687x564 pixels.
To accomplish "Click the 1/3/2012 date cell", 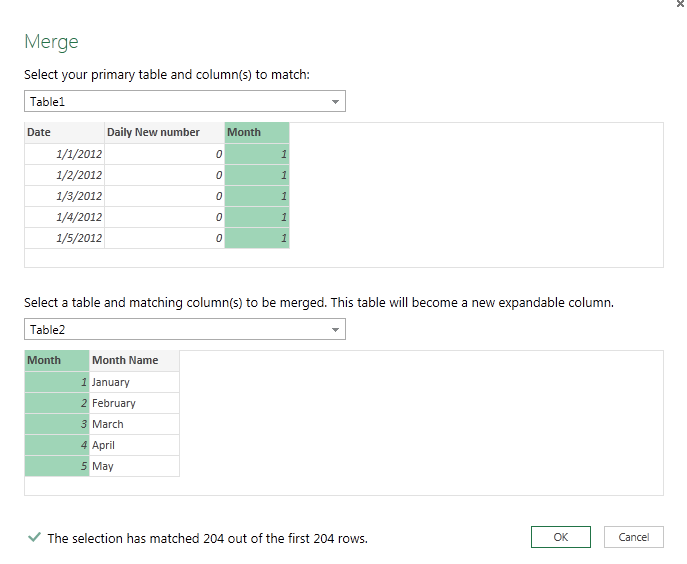I will point(64,196).
